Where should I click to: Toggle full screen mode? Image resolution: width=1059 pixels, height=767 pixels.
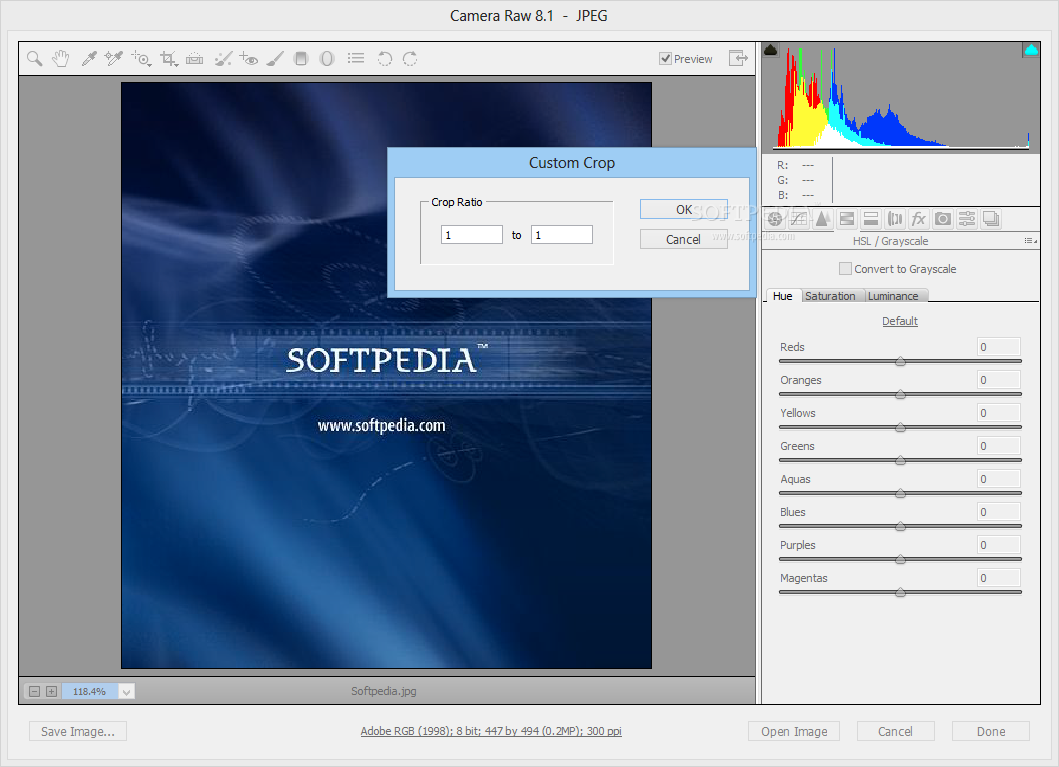pos(738,58)
